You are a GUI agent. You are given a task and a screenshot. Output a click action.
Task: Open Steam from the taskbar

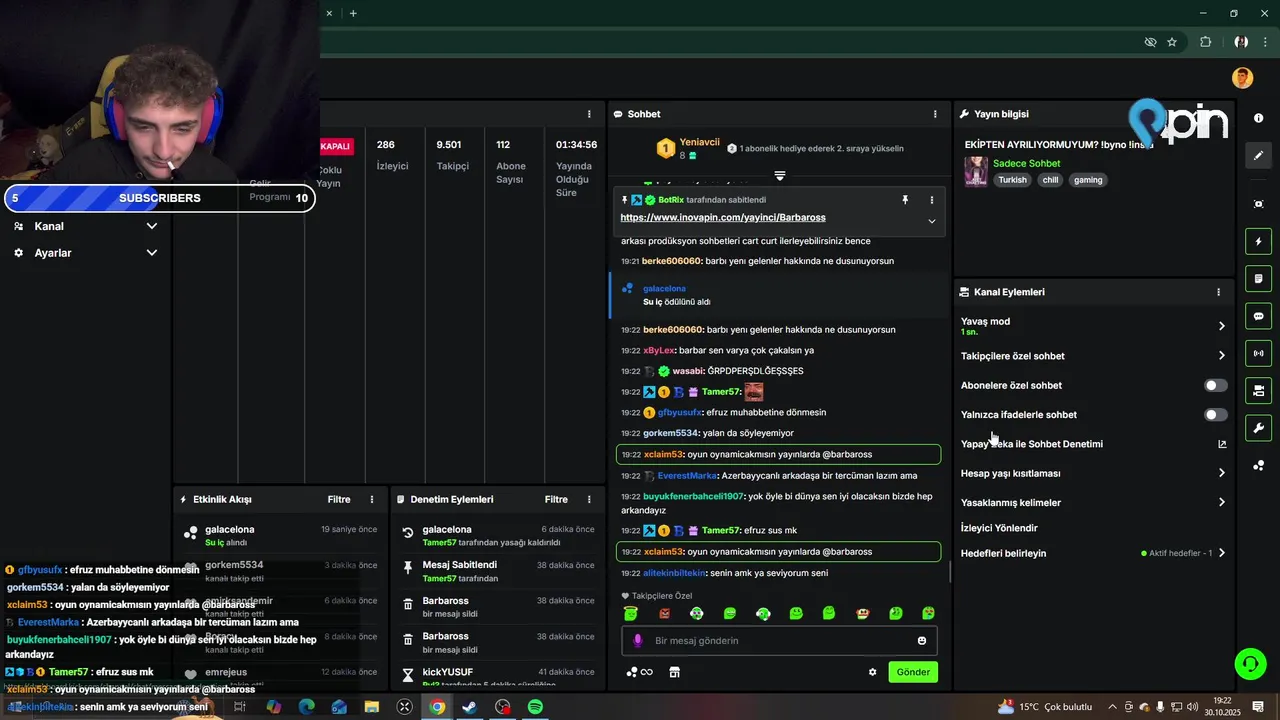(x=469, y=707)
